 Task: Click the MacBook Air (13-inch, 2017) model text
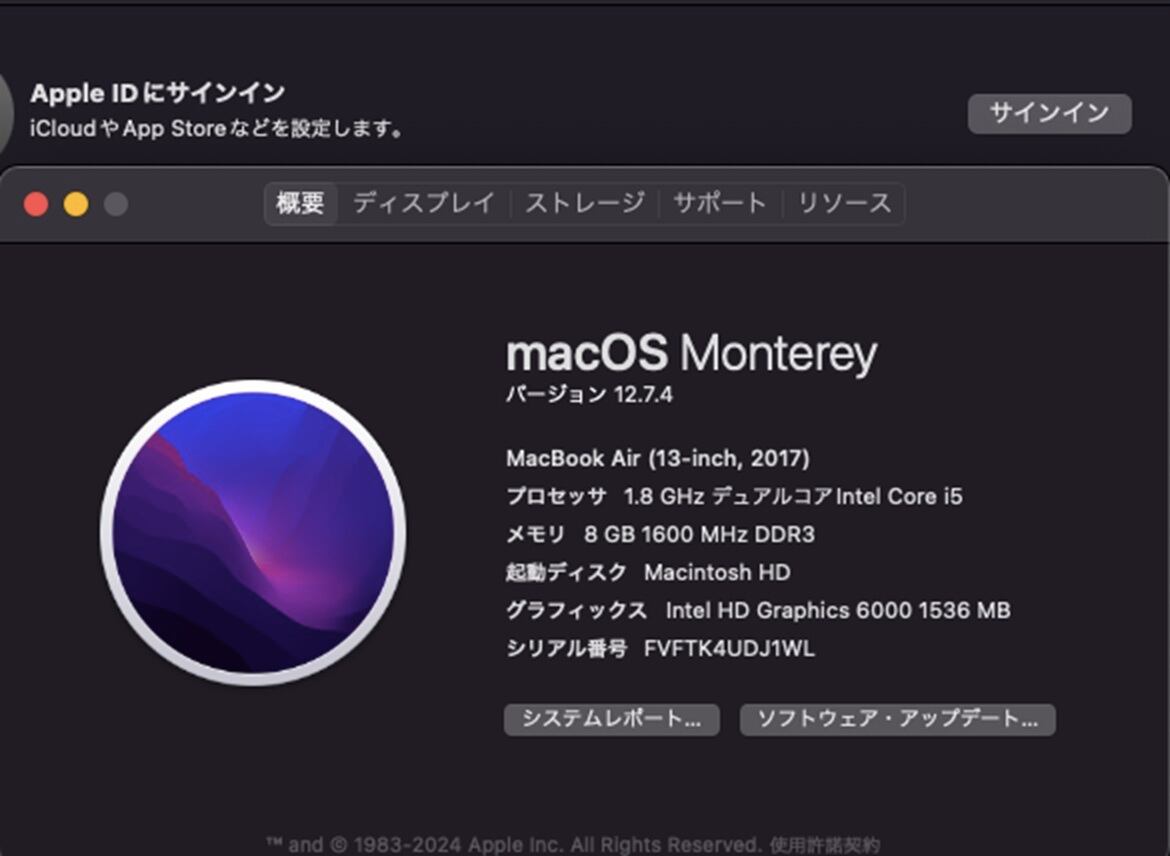(657, 458)
